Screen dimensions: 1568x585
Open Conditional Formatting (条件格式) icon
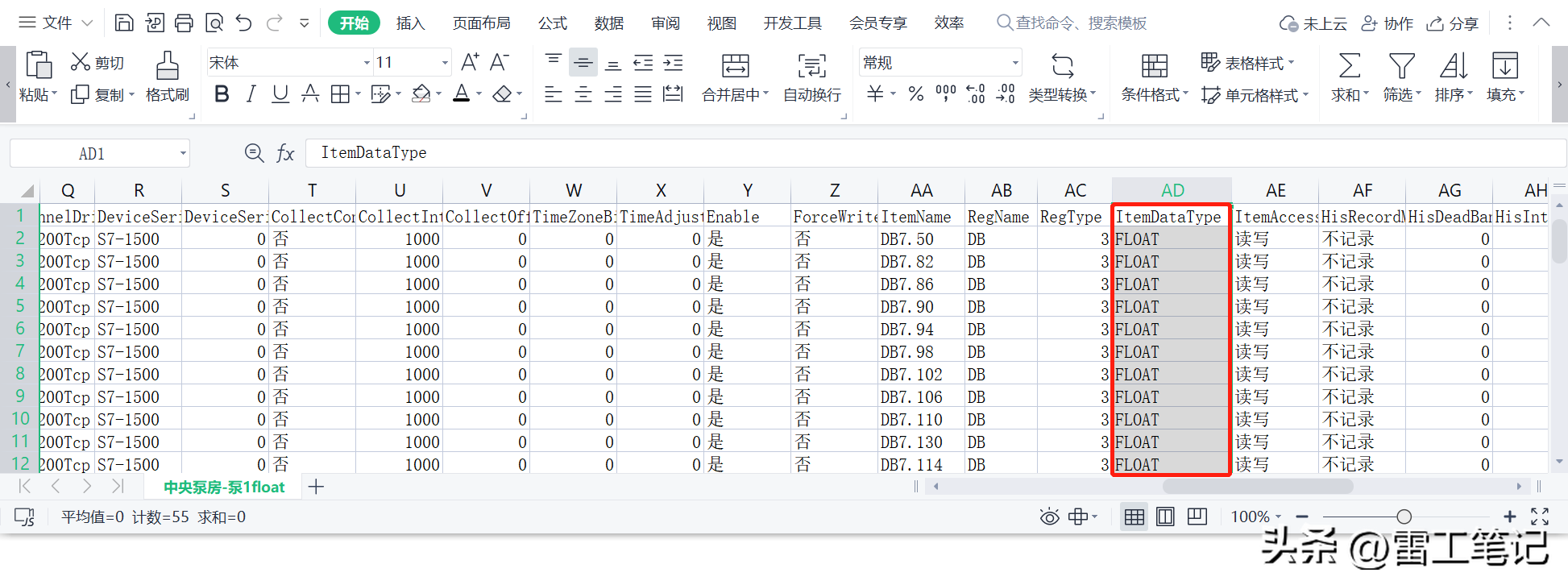click(1154, 66)
